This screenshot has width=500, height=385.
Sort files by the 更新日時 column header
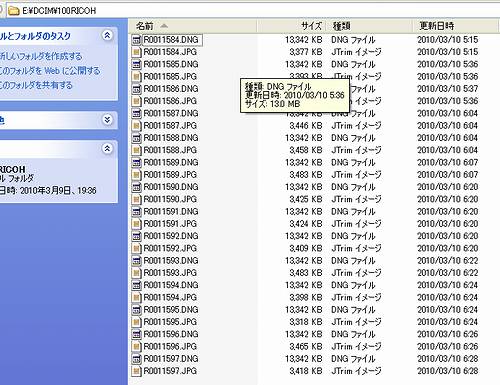point(455,26)
